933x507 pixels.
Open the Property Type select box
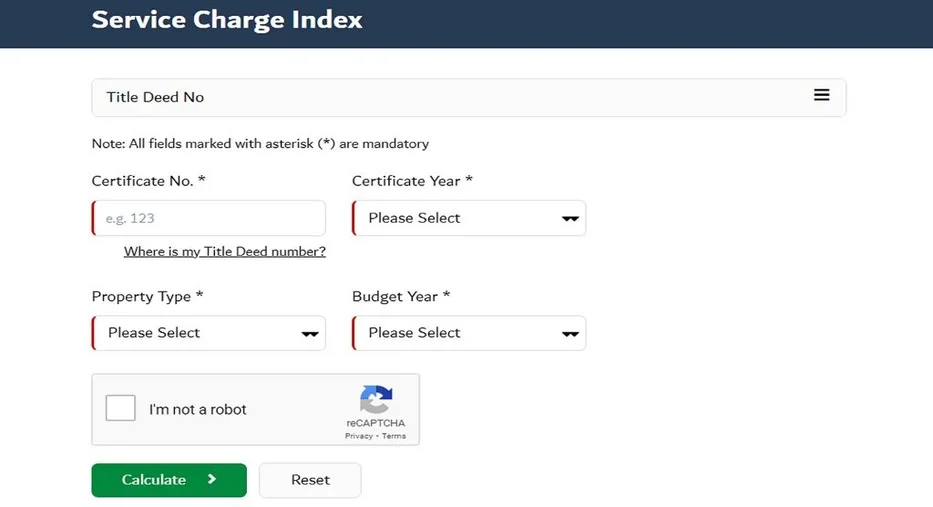point(208,333)
